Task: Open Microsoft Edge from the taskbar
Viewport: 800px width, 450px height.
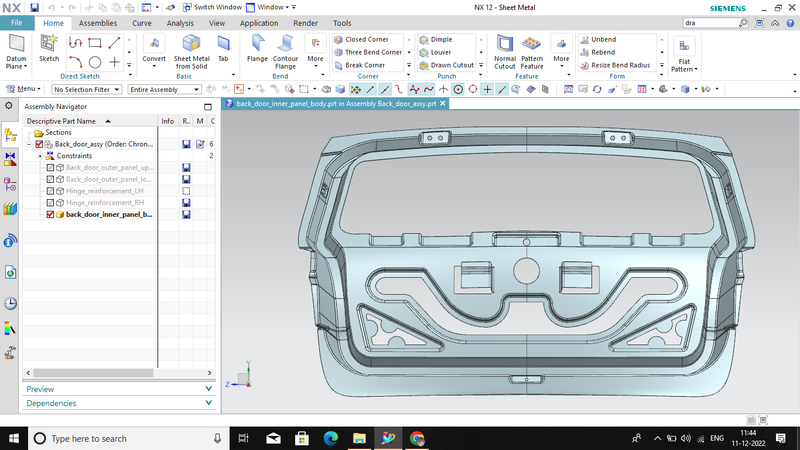Action: click(331, 438)
